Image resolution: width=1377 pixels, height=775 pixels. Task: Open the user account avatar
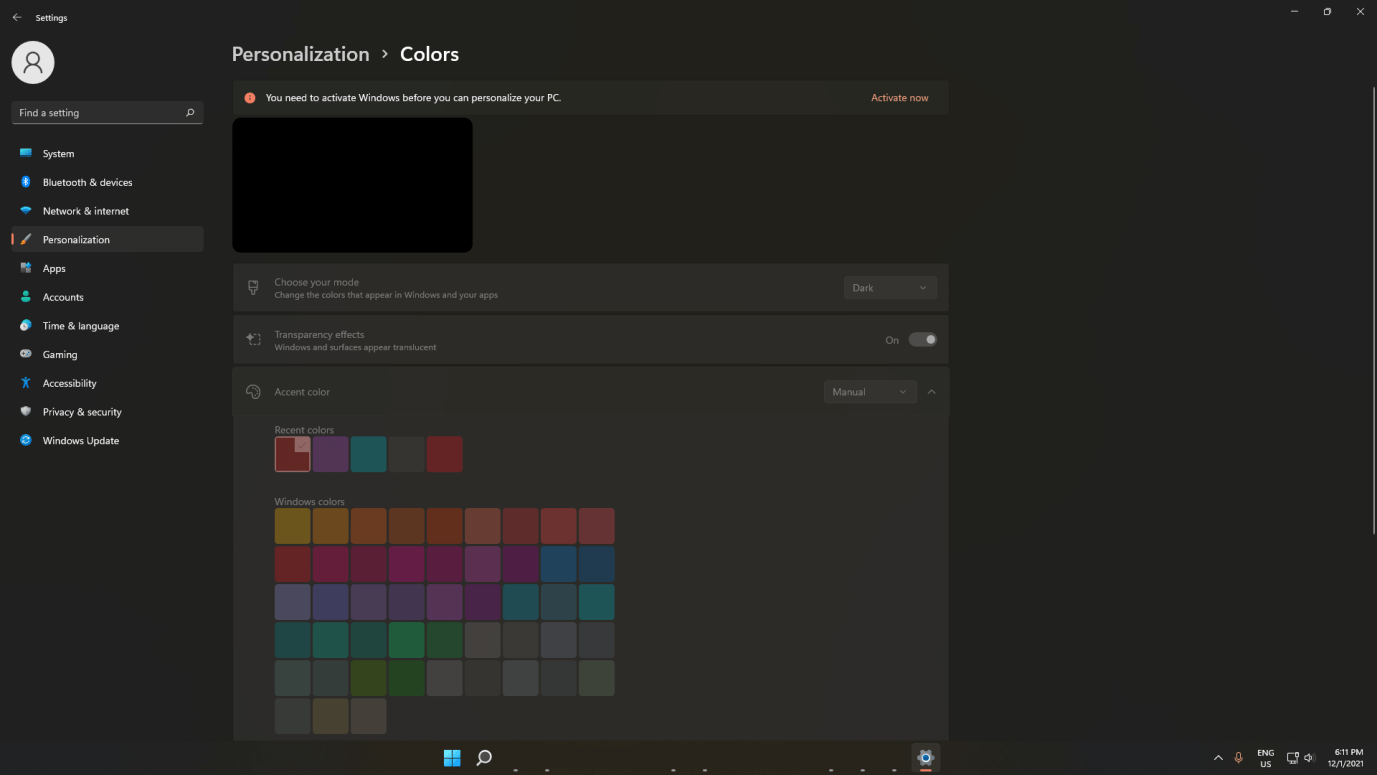pyautogui.click(x=33, y=62)
